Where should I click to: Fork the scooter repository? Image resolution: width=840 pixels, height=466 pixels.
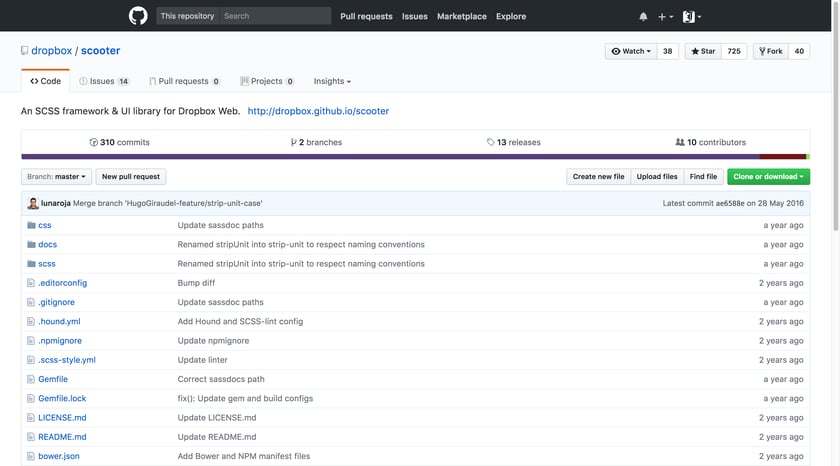(x=770, y=51)
